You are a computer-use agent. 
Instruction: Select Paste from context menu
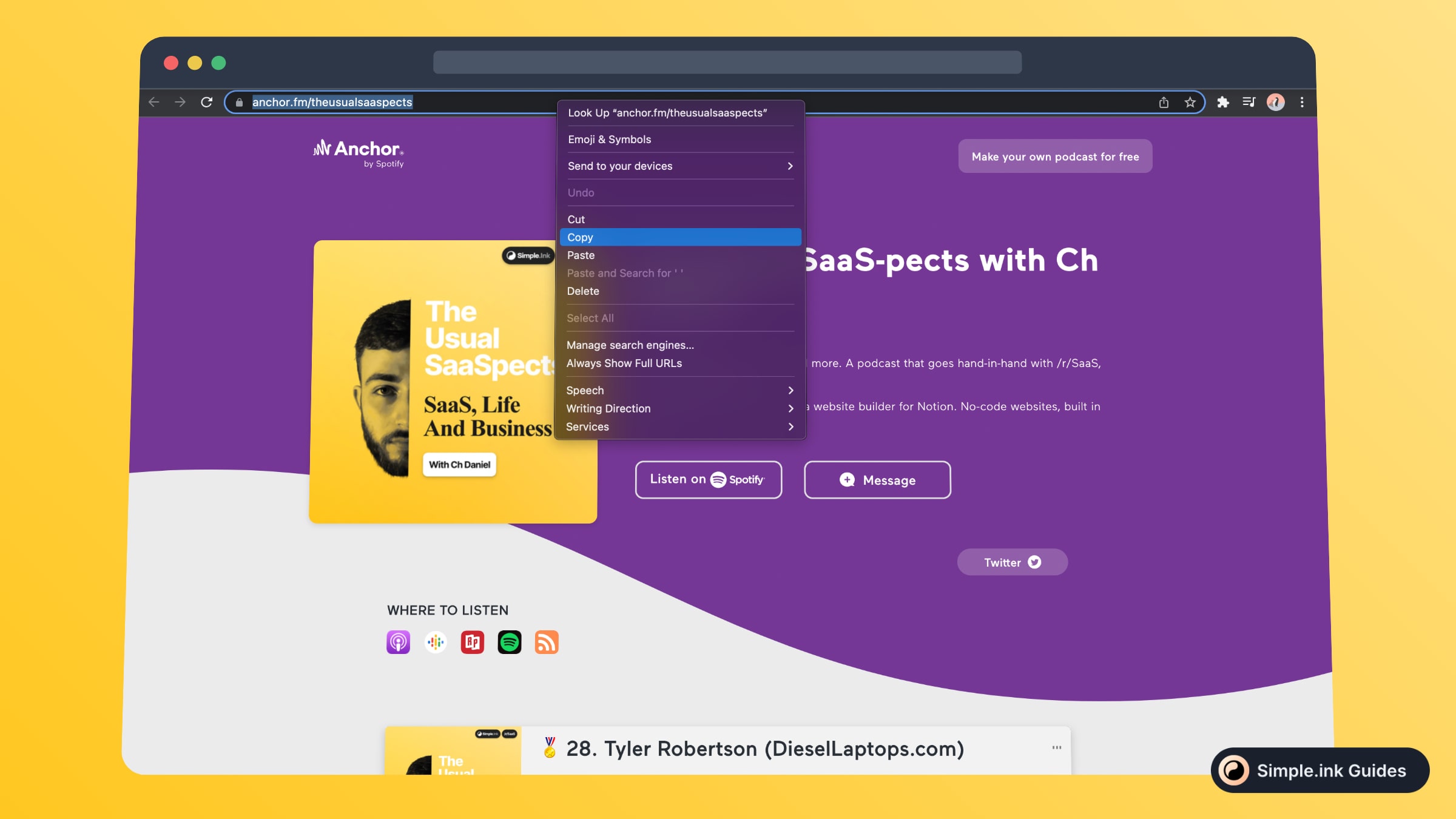(x=581, y=255)
